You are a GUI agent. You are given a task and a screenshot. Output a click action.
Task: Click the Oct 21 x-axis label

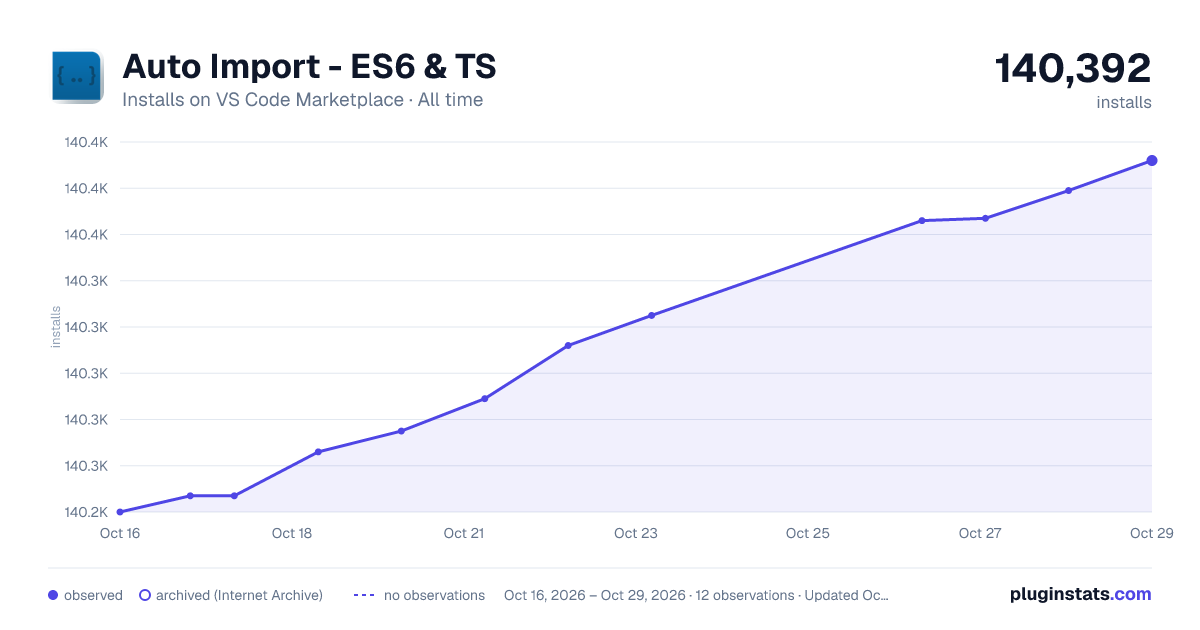pyautogui.click(x=464, y=533)
